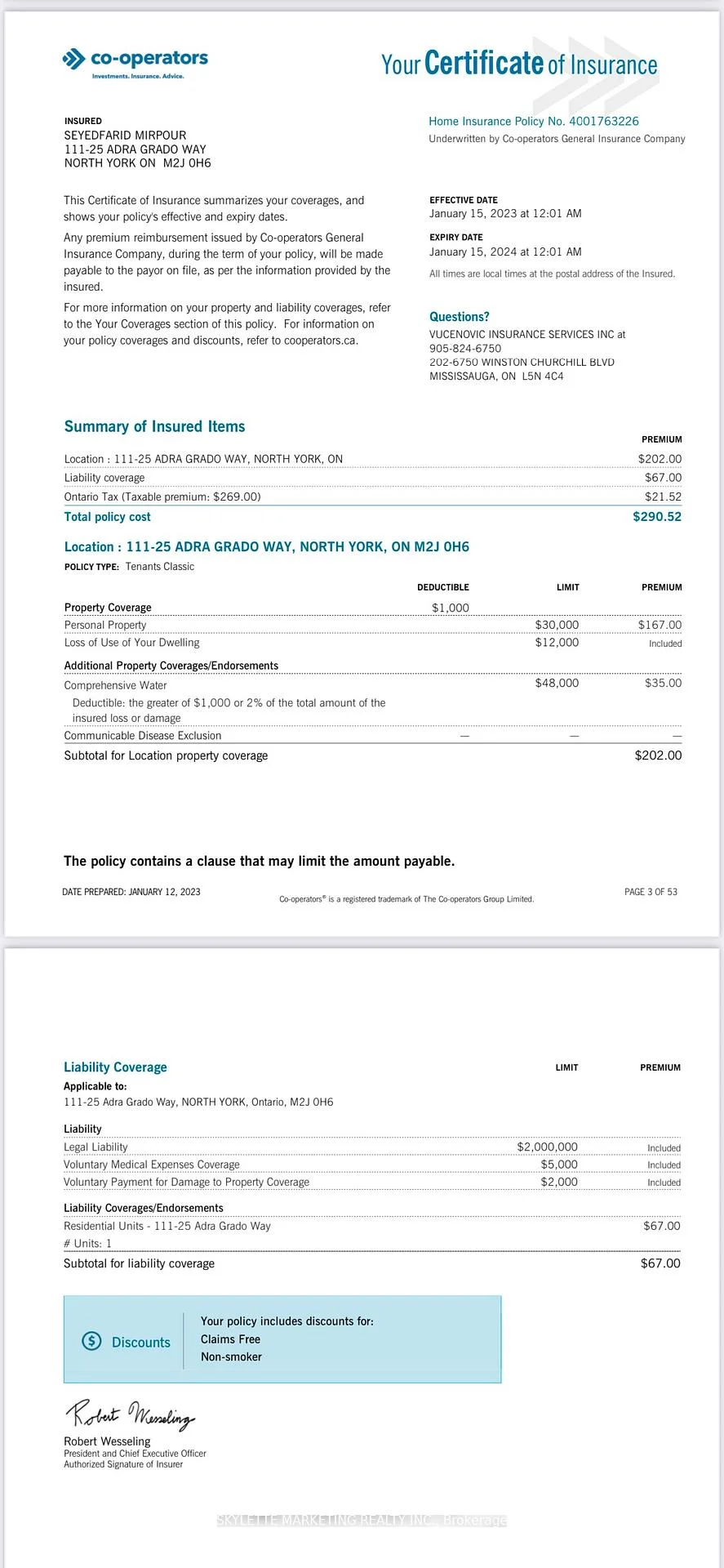Screen dimensions: 724x1568
Task: Click the Voluntary Medical Expenses Coverage row
Action: click(x=372, y=1165)
